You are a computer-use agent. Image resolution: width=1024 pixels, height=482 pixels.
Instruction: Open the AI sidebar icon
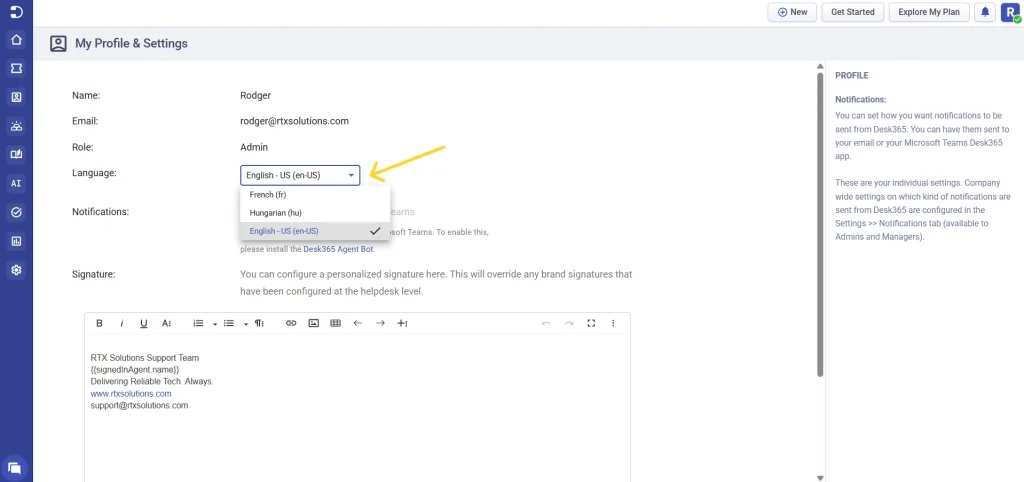[x=16, y=184]
